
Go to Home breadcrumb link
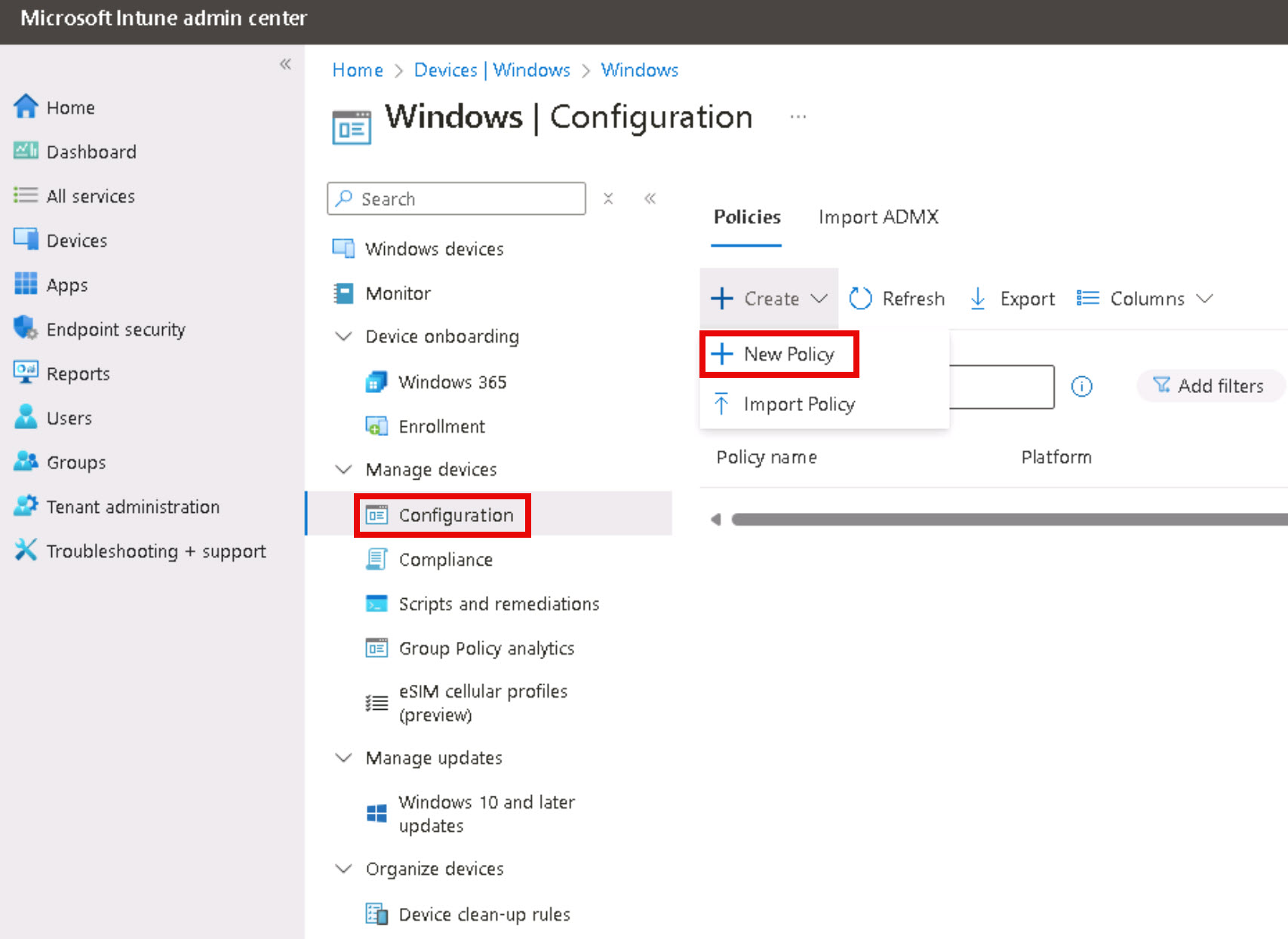tap(358, 70)
